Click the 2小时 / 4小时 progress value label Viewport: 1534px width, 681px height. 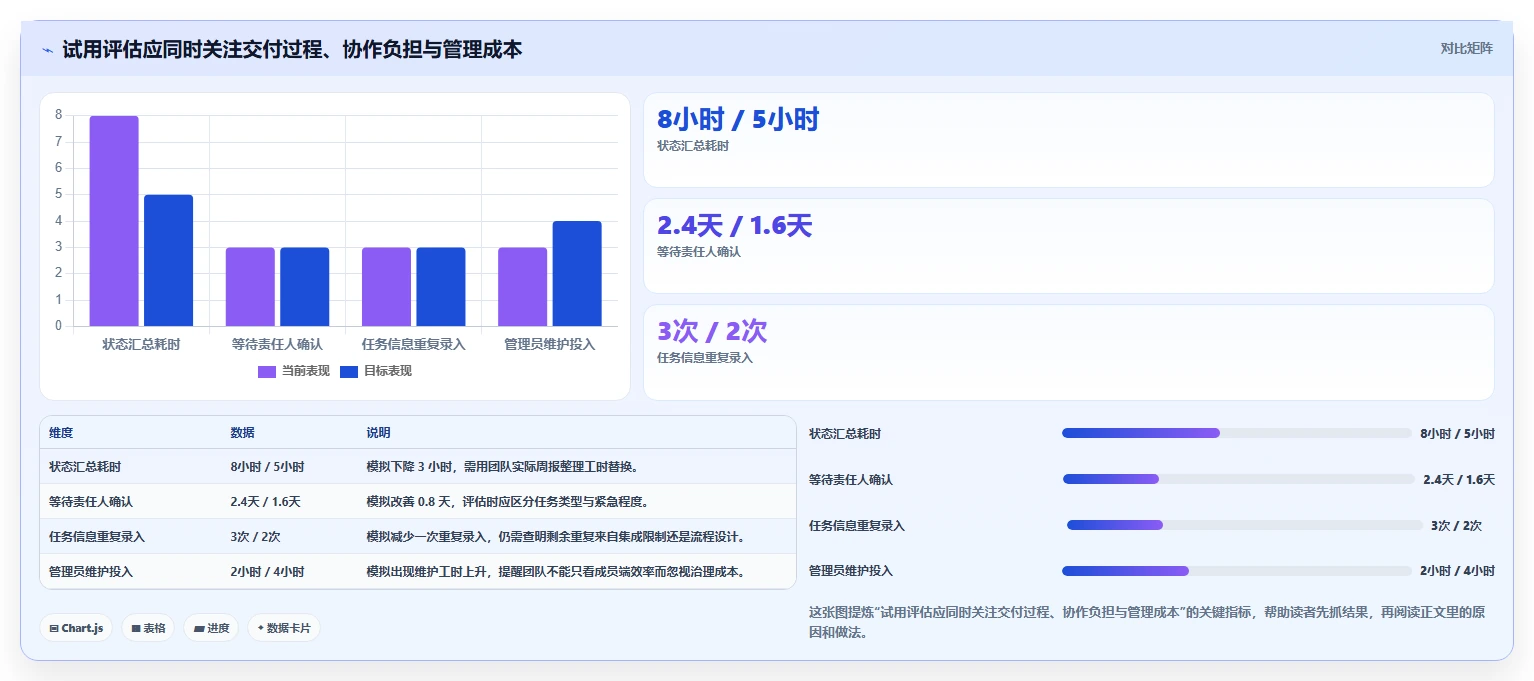tap(1457, 571)
